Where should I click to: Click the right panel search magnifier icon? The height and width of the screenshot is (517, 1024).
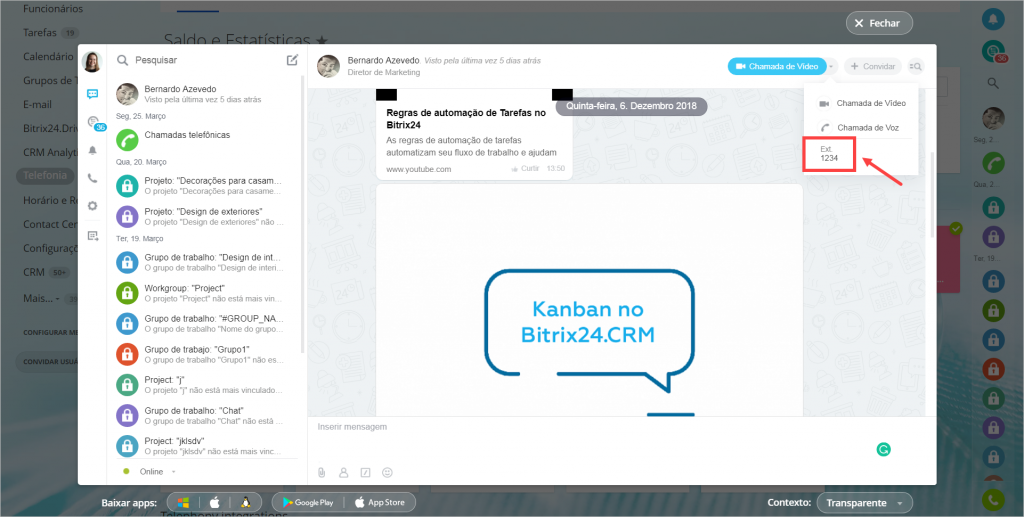coord(993,83)
